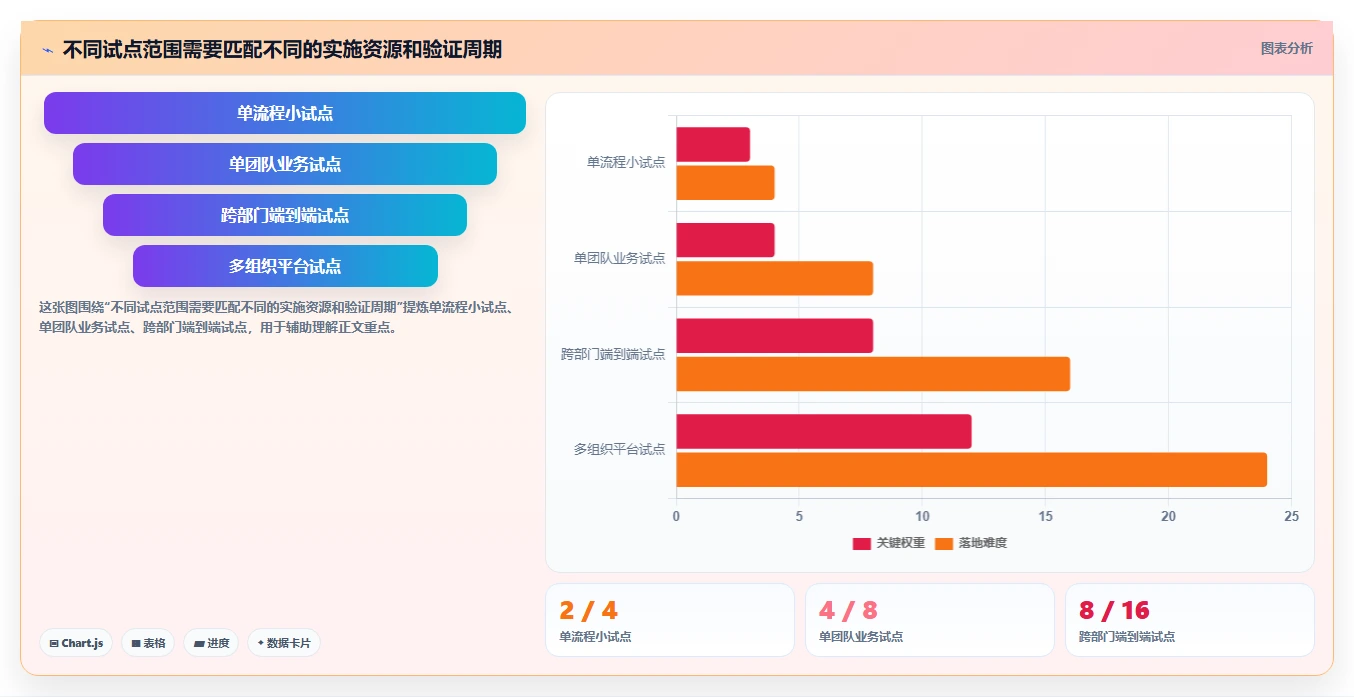This screenshot has width=1354, height=697.
Task: Click the lightning icon beside the title
Action: point(48,50)
